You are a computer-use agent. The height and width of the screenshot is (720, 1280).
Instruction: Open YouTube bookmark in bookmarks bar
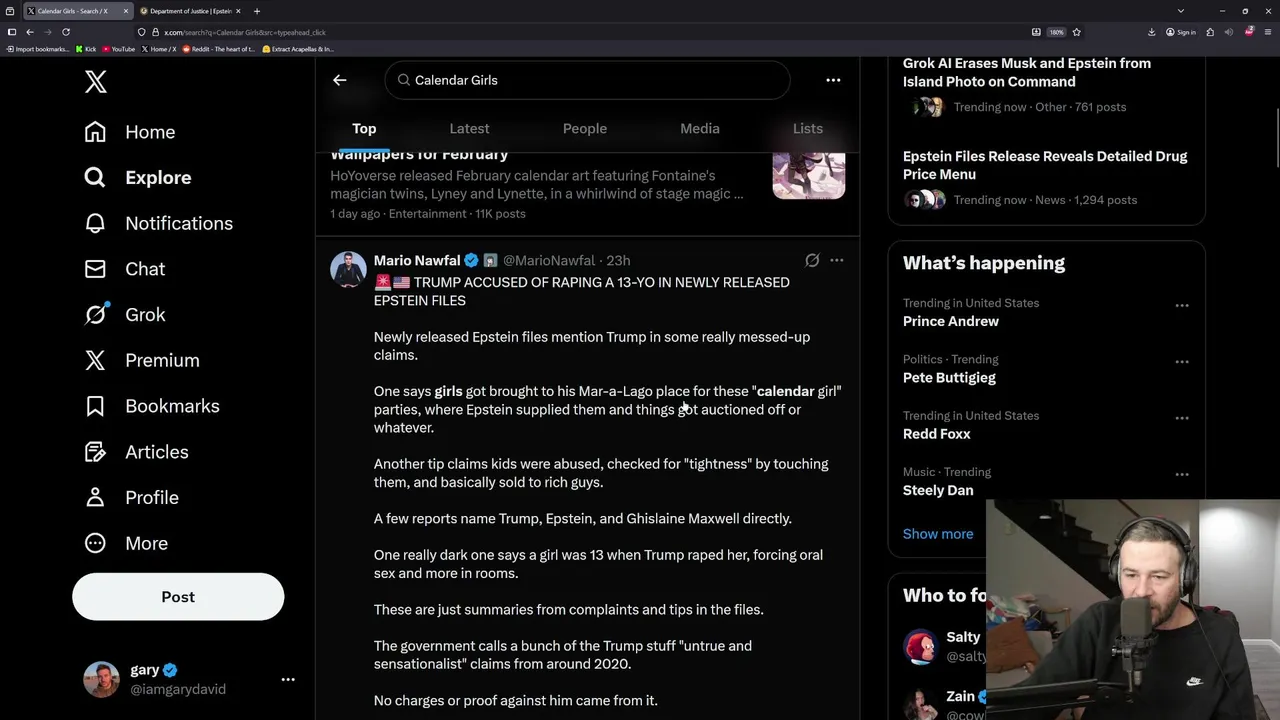pos(118,49)
